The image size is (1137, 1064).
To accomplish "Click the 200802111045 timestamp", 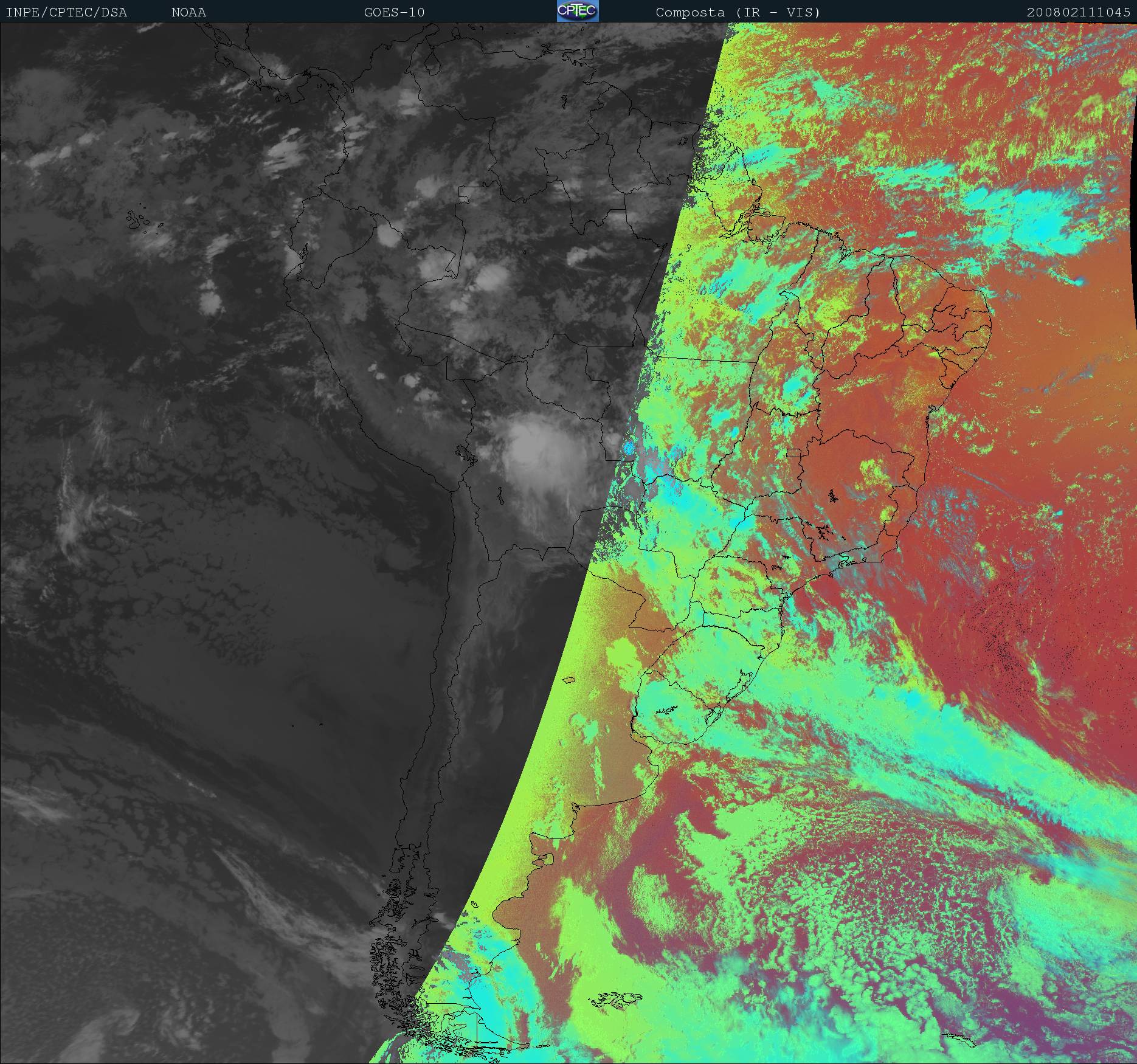I will [x=1079, y=12].
